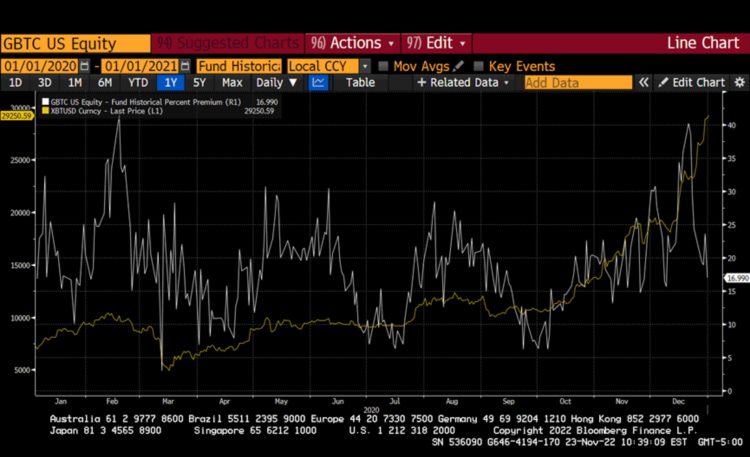Open the end date calendar picker
This screenshot has width=750, height=457.
tap(185, 65)
